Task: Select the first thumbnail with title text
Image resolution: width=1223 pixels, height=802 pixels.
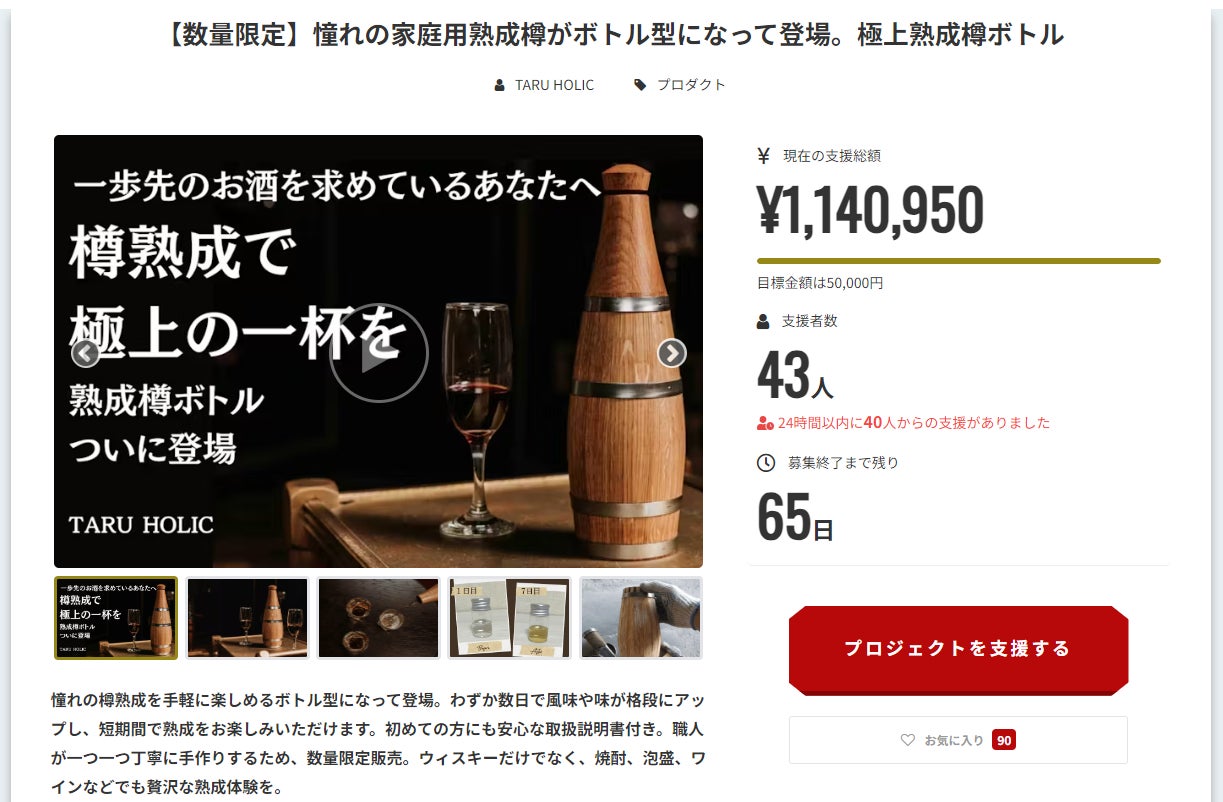Action: [x=116, y=618]
